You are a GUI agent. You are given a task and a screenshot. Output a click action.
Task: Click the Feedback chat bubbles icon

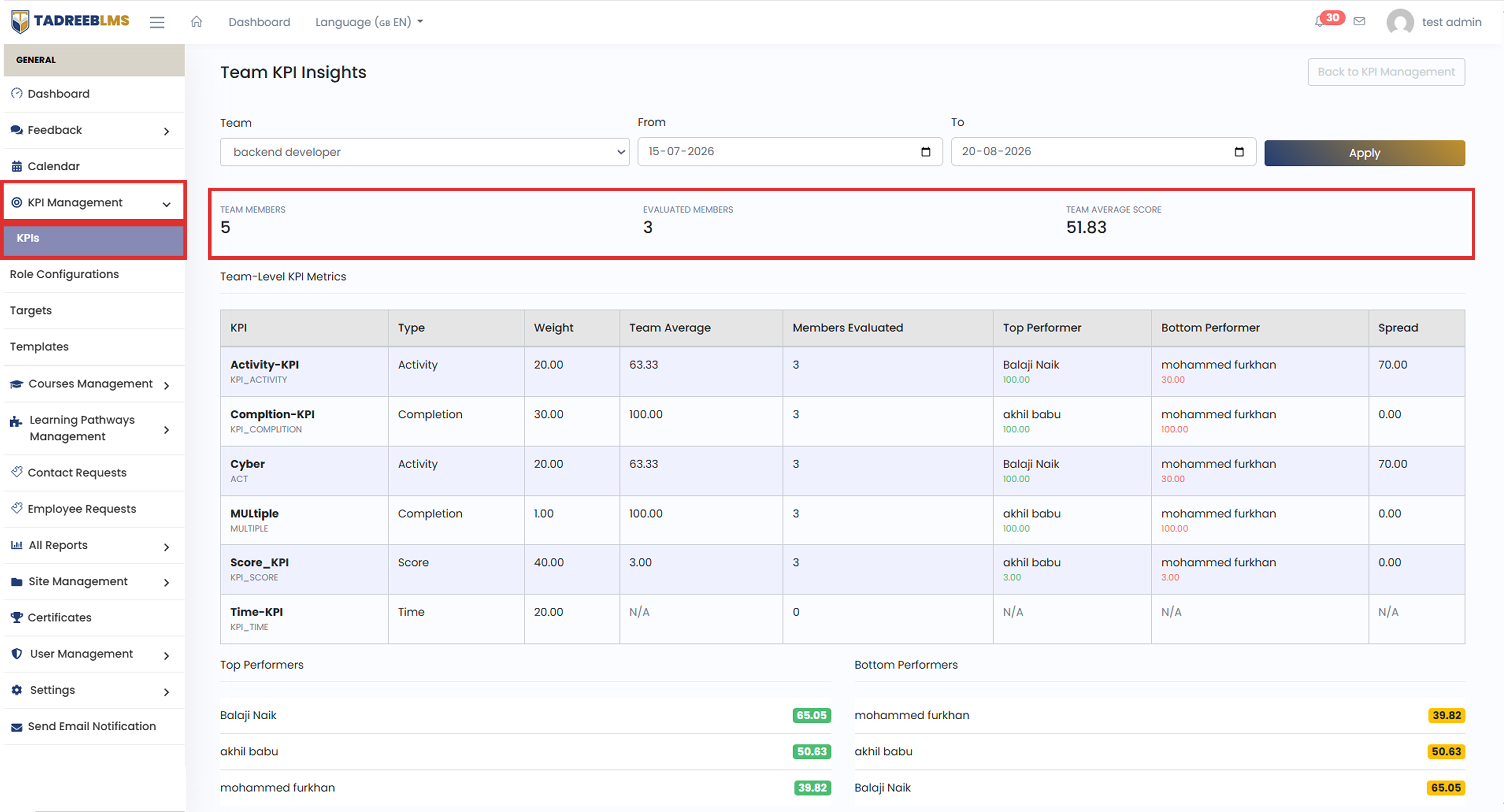pos(17,130)
